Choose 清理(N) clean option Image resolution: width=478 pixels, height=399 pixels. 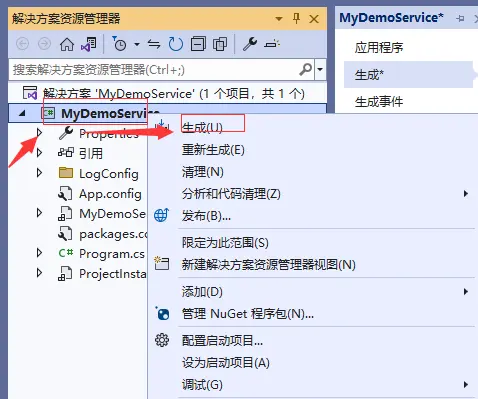[203, 172]
